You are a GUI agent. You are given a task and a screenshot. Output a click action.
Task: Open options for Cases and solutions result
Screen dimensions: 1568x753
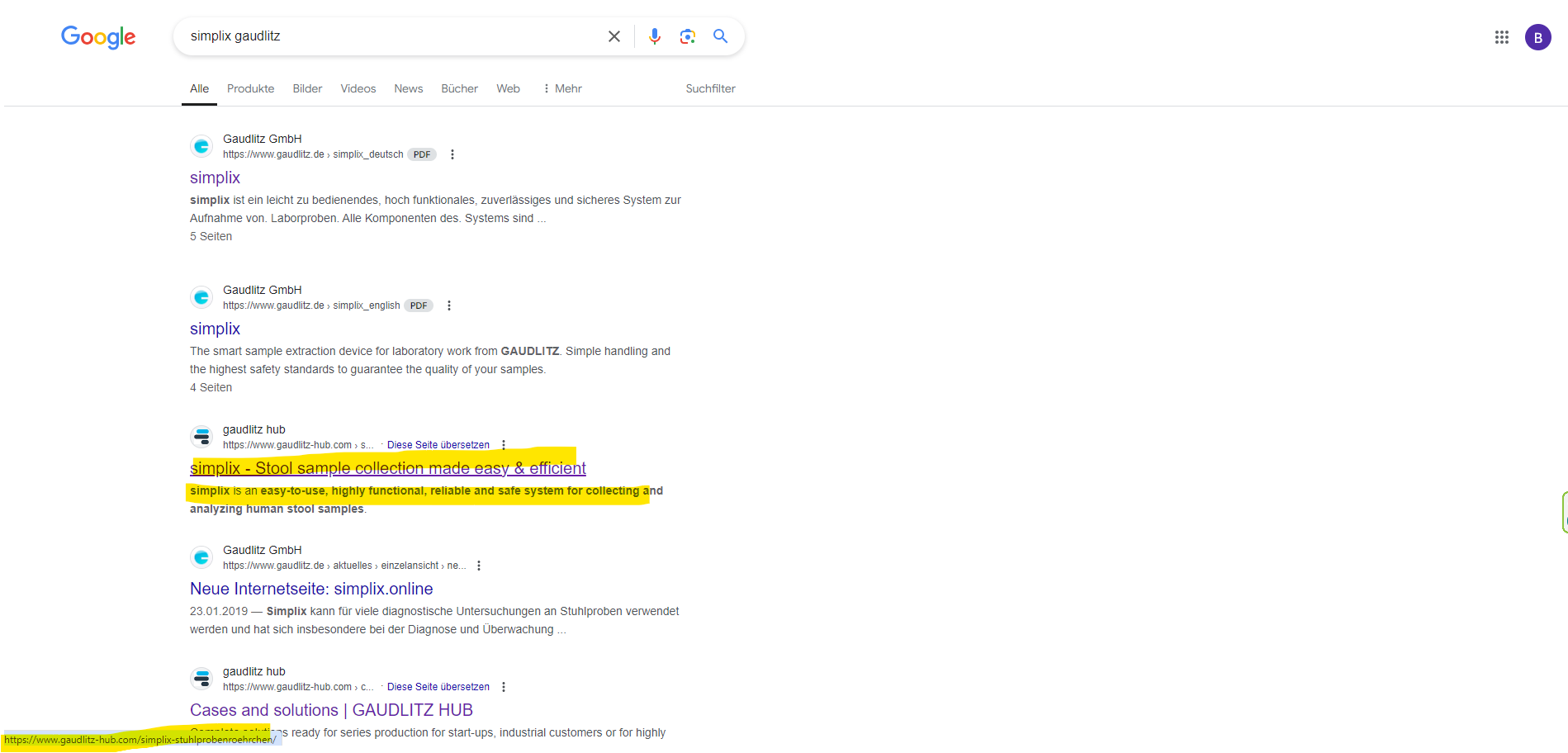coord(504,687)
